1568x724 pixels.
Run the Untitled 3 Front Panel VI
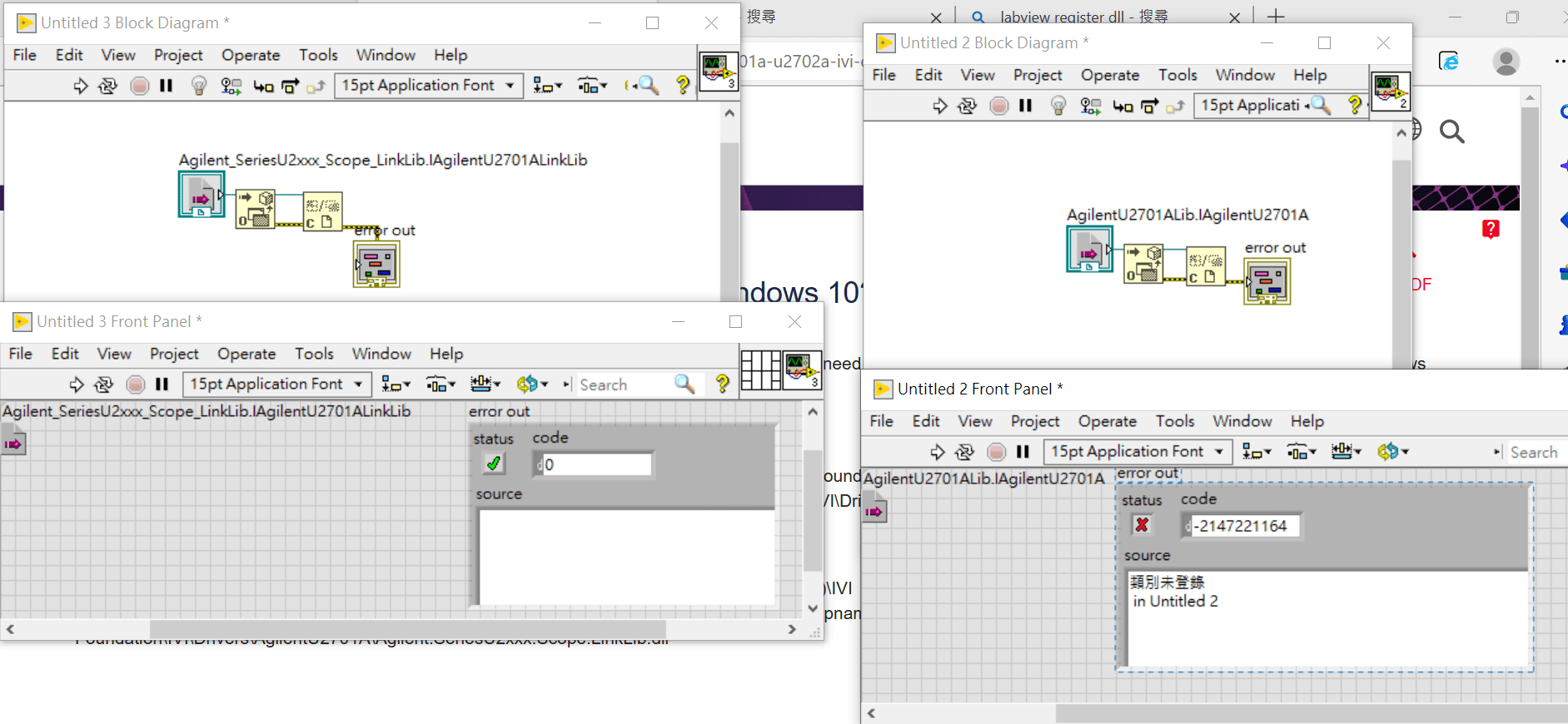pyautogui.click(x=76, y=384)
